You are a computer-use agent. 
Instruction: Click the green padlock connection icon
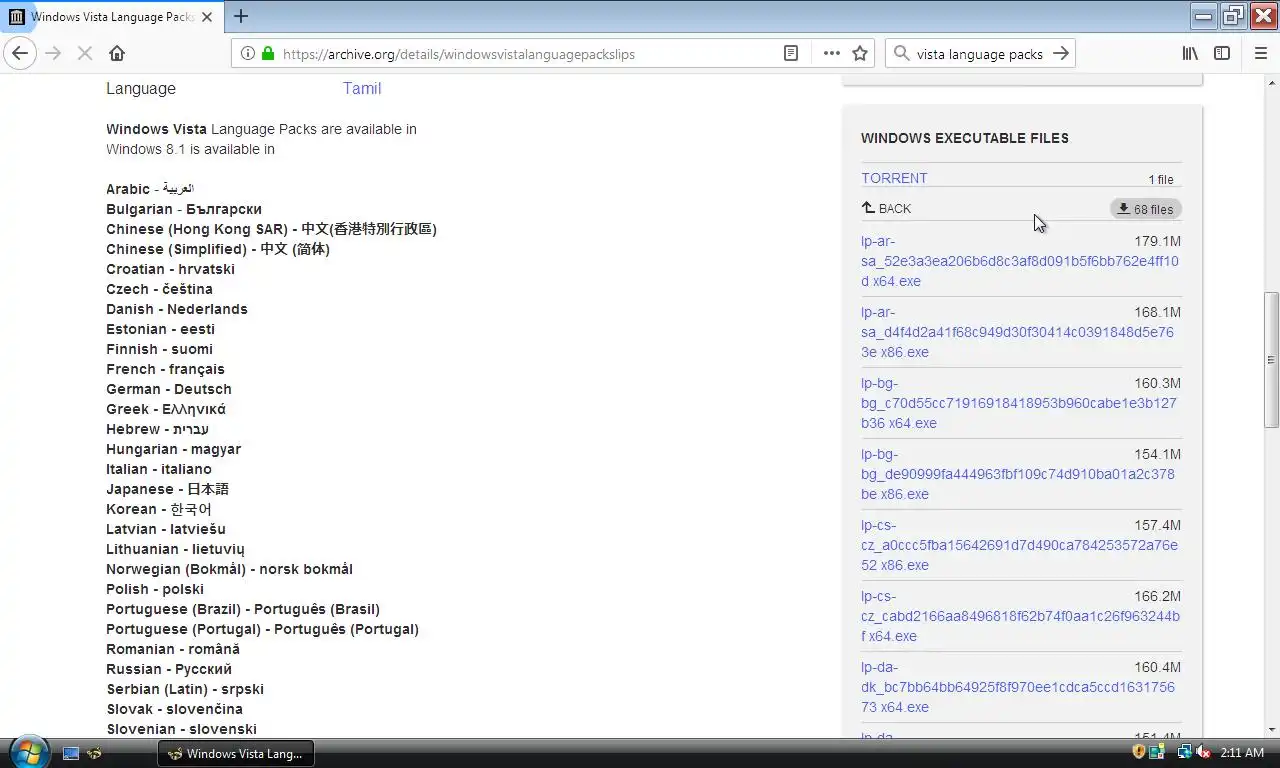tap(267, 54)
